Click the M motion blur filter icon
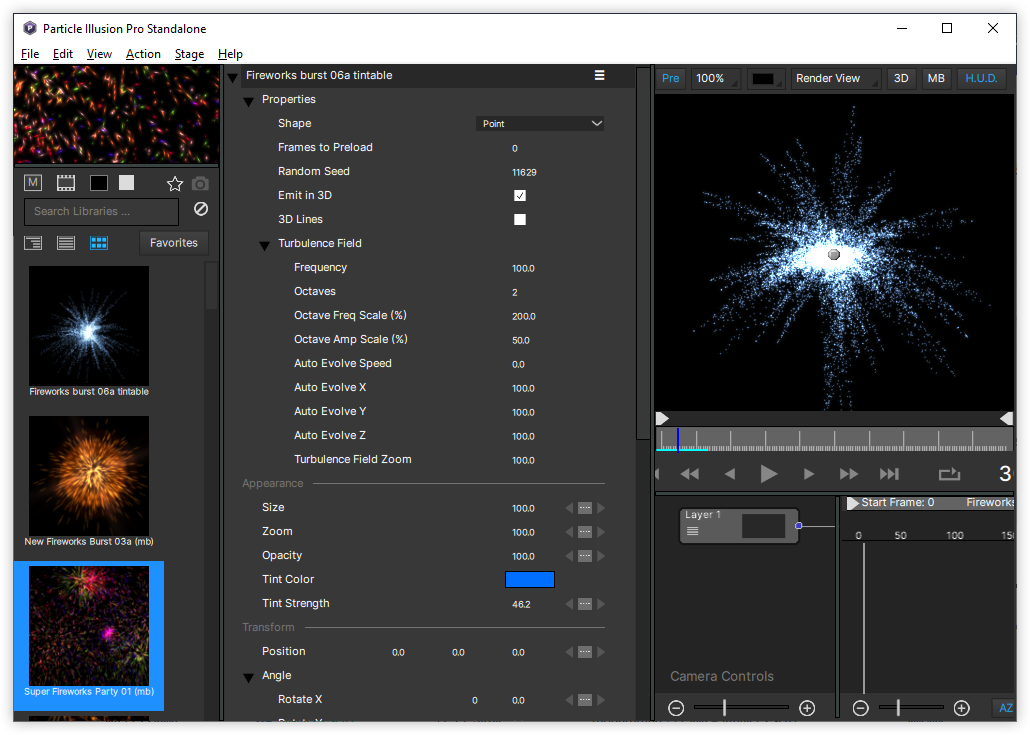The height and width of the screenshot is (735, 1030). (x=33, y=183)
